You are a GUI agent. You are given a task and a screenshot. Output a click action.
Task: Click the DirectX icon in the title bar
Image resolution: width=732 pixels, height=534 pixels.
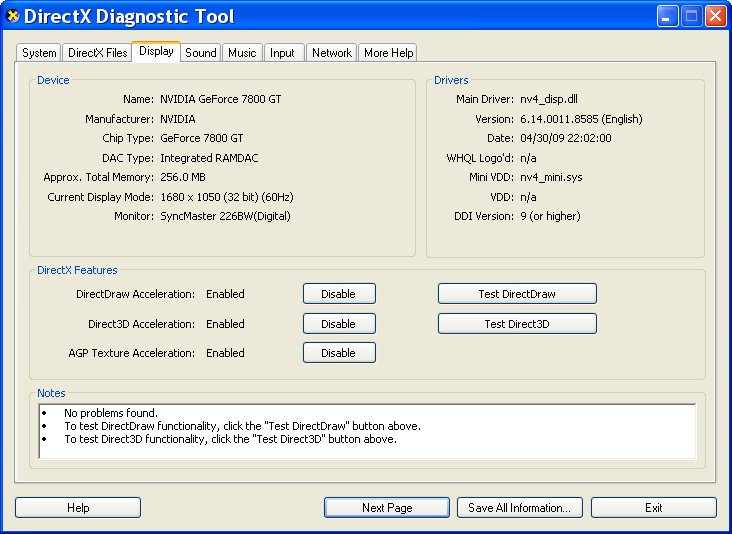coord(13,16)
